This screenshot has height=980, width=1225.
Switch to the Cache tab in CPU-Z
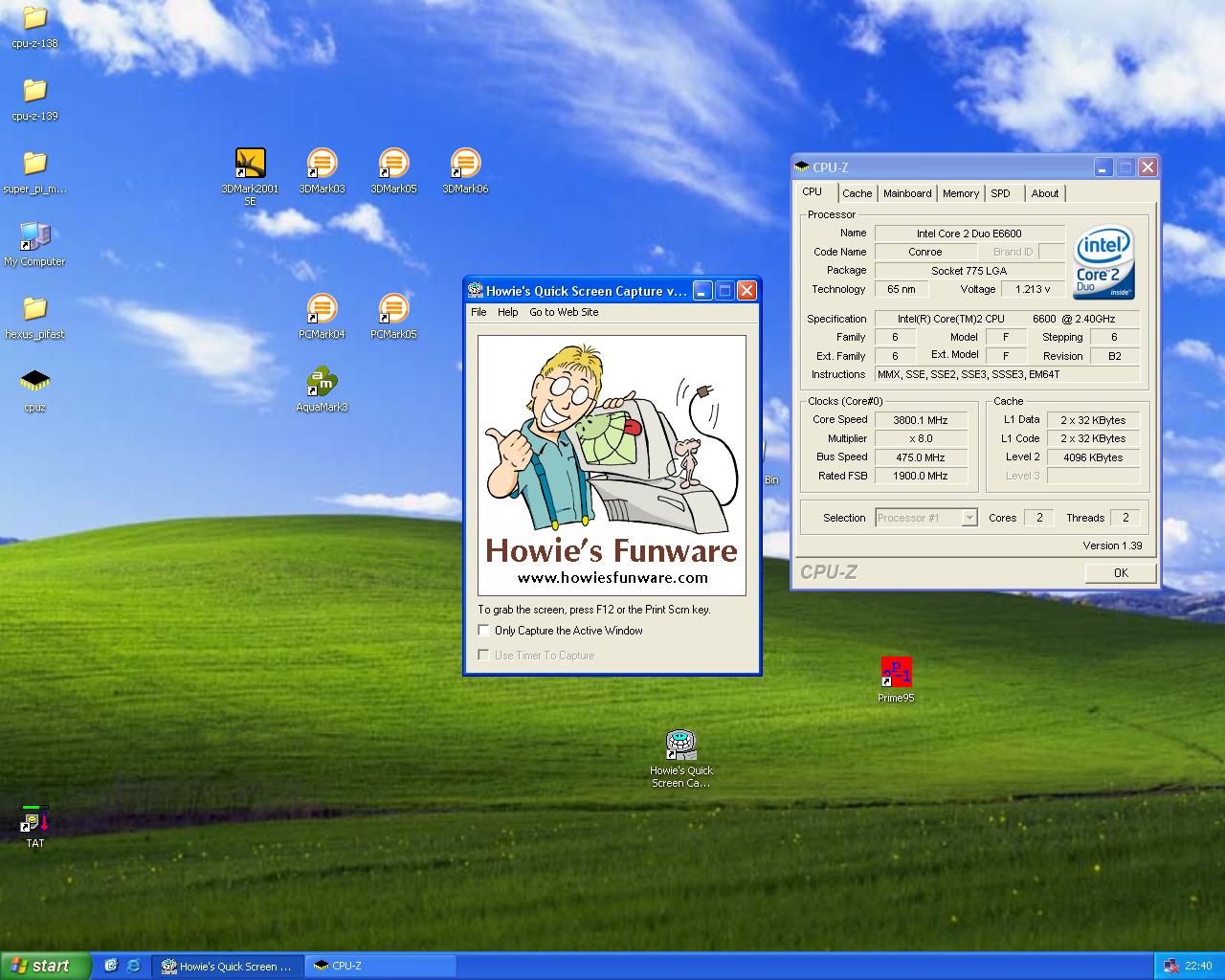click(857, 193)
